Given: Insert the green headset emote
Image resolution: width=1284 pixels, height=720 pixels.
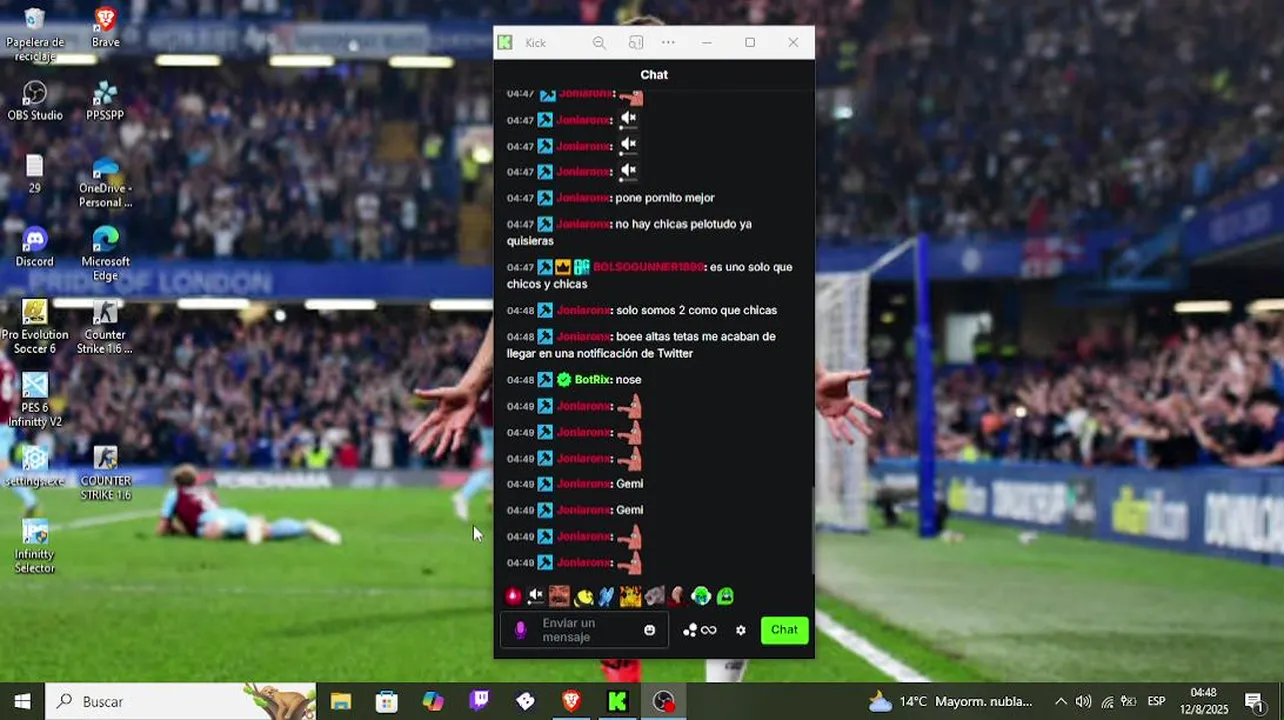Looking at the screenshot, I should 701,596.
